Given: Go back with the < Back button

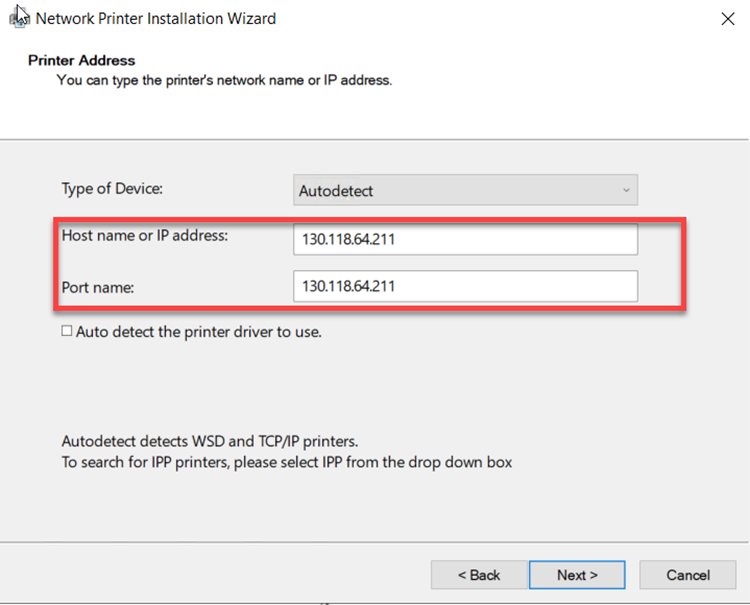Looking at the screenshot, I should point(478,575).
